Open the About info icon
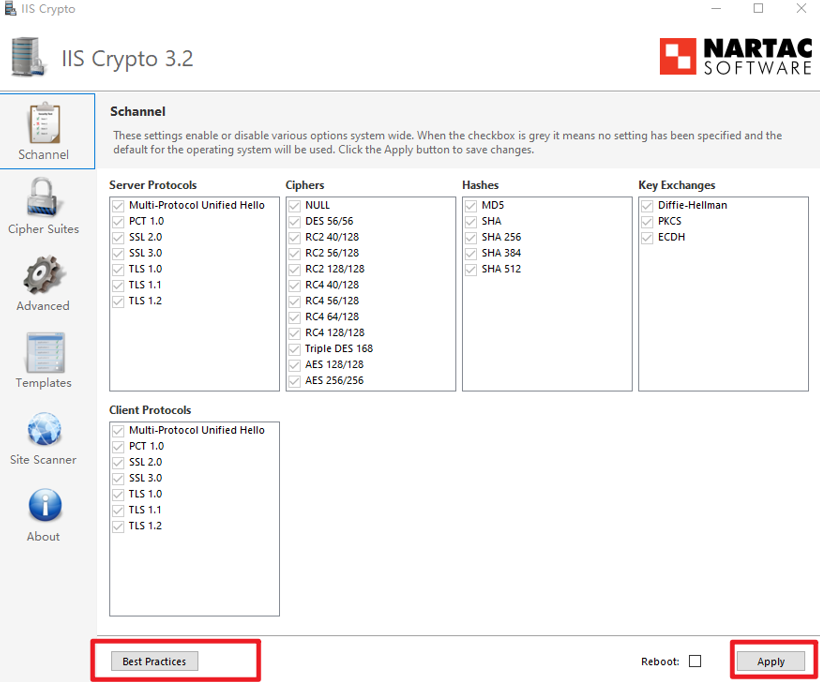 43,506
